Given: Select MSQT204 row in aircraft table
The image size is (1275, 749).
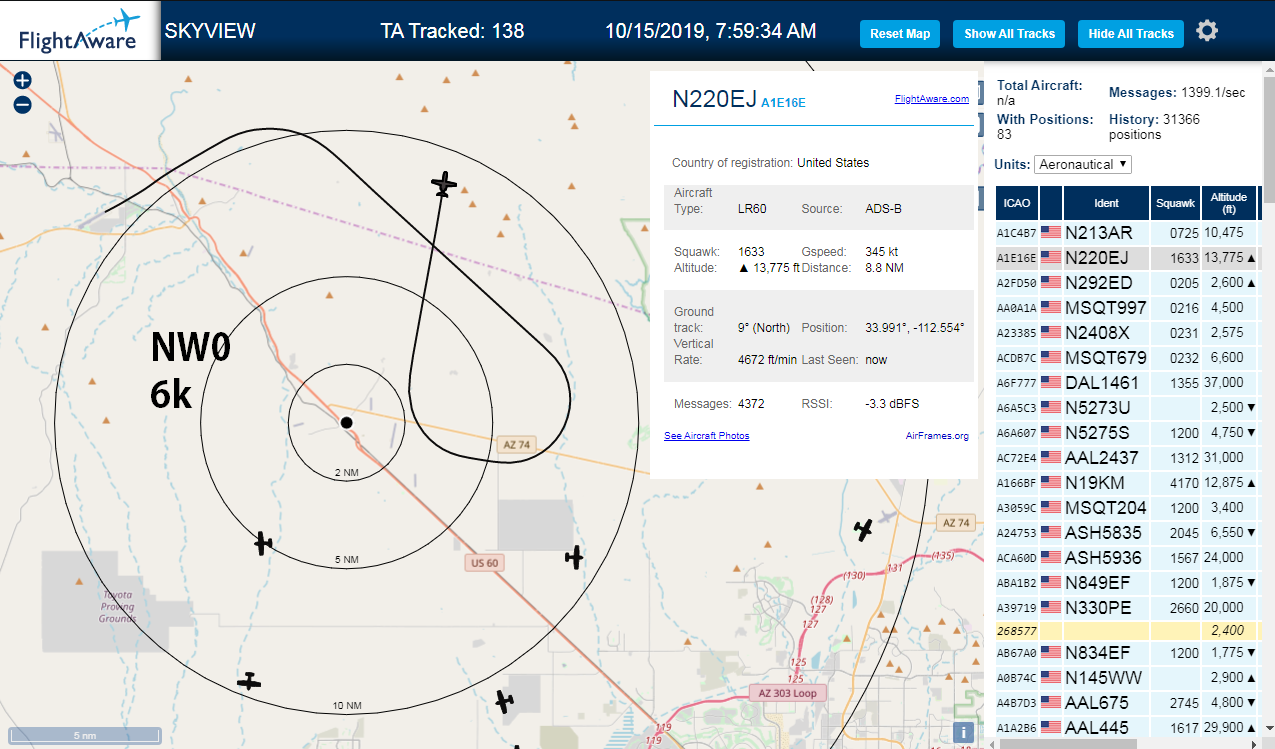Looking at the screenshot, I should click(1126, 507).
